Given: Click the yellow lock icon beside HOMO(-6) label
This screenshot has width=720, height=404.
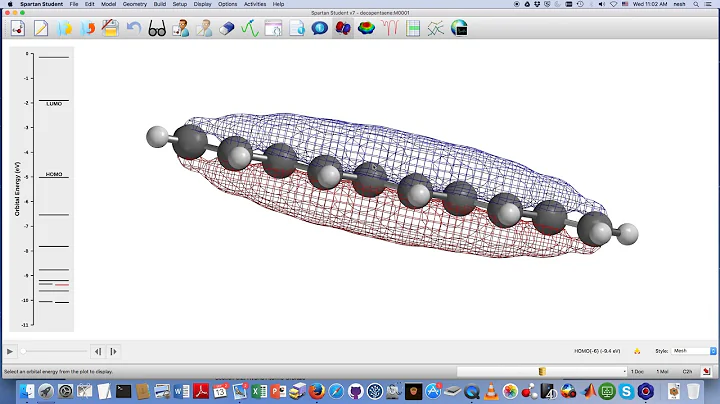Looking at the screenshot, I should 637,351.
